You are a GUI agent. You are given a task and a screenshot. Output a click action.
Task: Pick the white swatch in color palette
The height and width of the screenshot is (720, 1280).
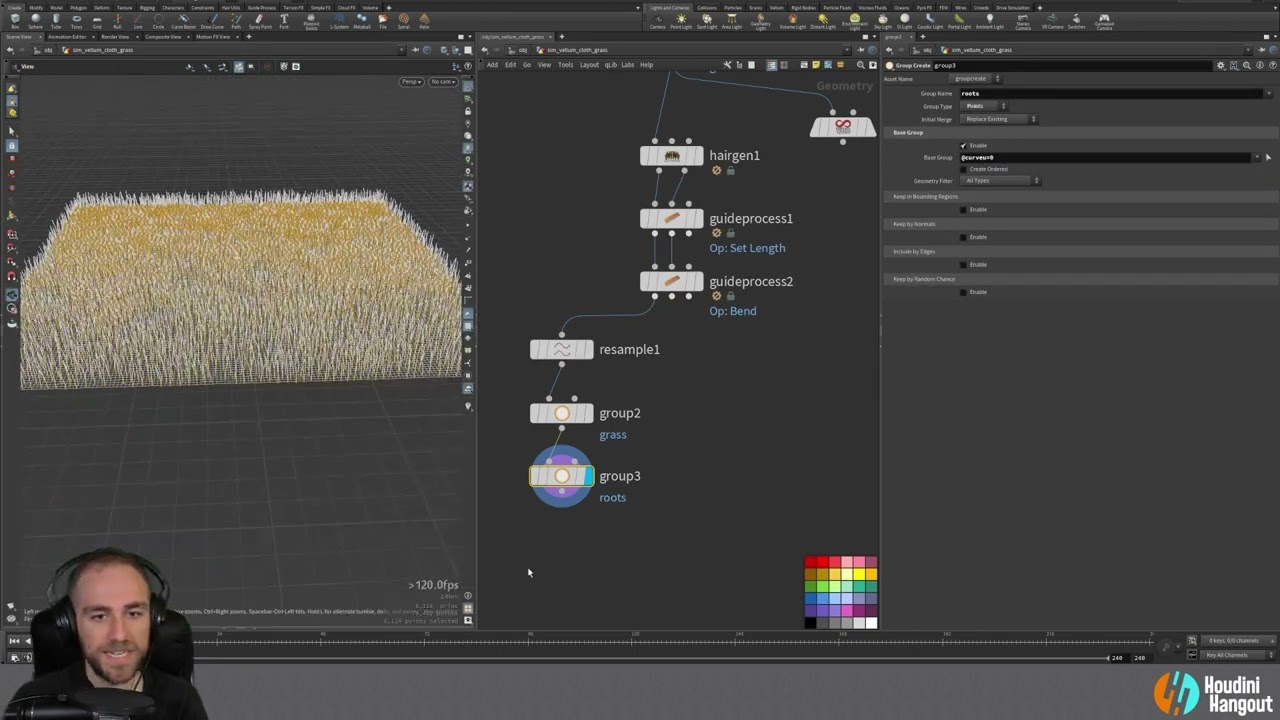[x=871, y=623]
